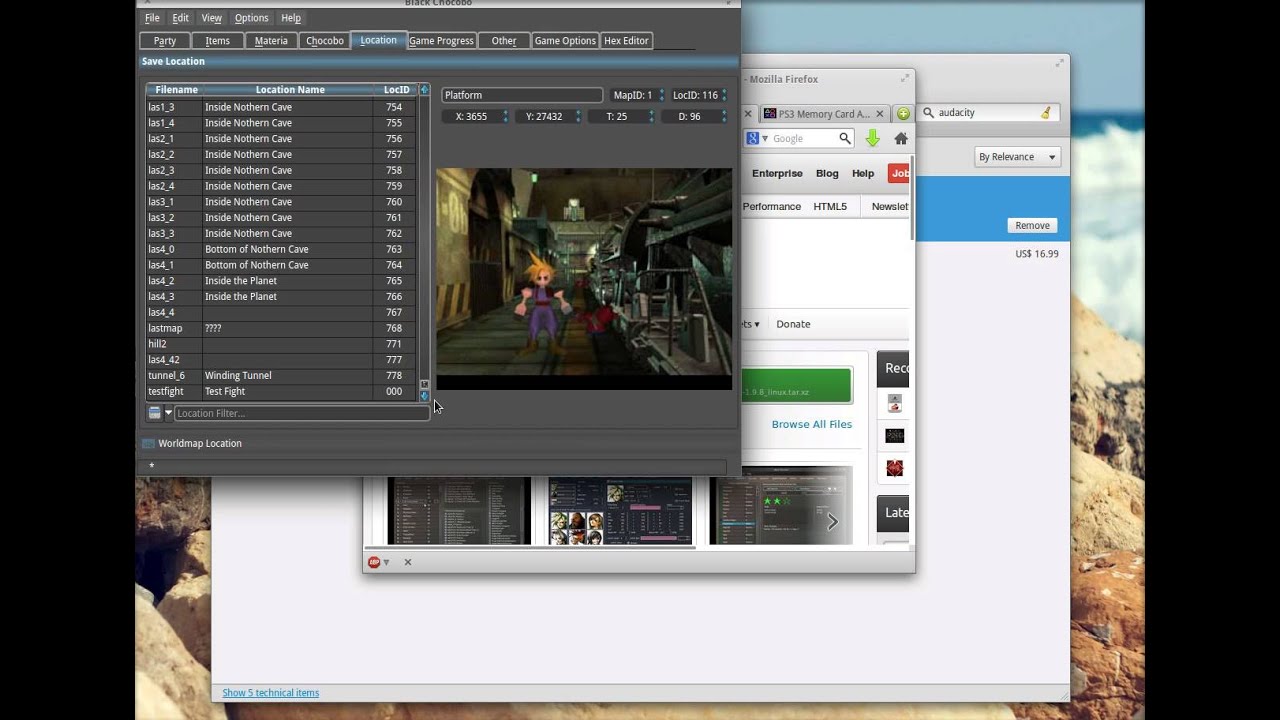This screenshot has height=720, width=1280.
Task: Switch to the Other tab
Action: click(504, 41)
